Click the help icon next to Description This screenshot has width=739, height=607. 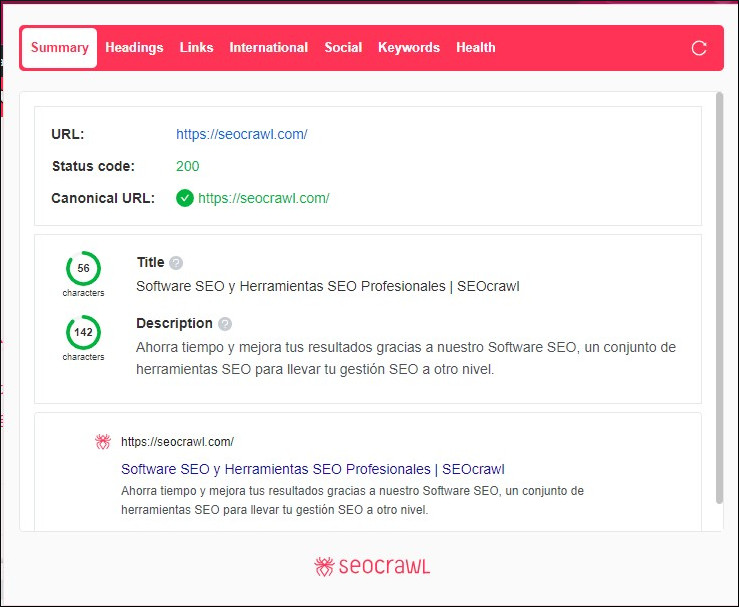(x=225, y=324)
